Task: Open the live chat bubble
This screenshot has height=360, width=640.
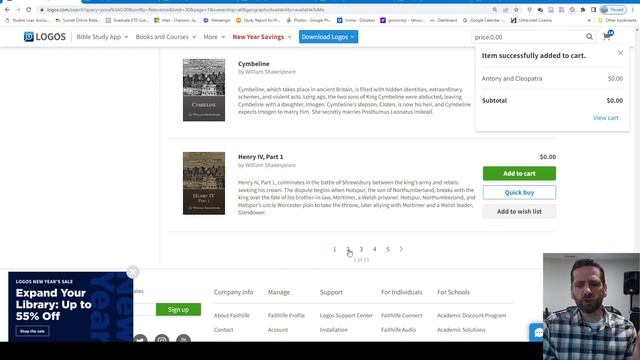Action: (x=538, y=333)
